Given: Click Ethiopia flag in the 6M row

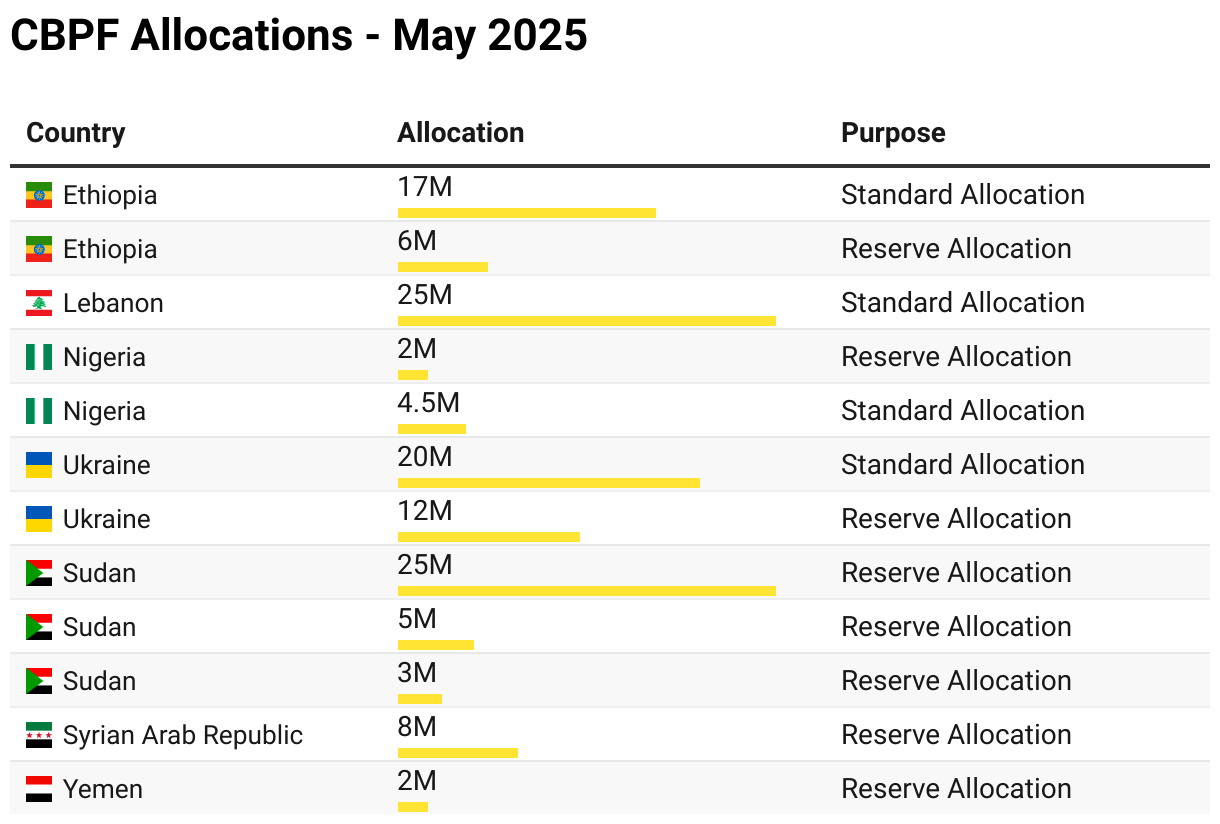Looking at the screenshot, I should [x=39, y=250].
